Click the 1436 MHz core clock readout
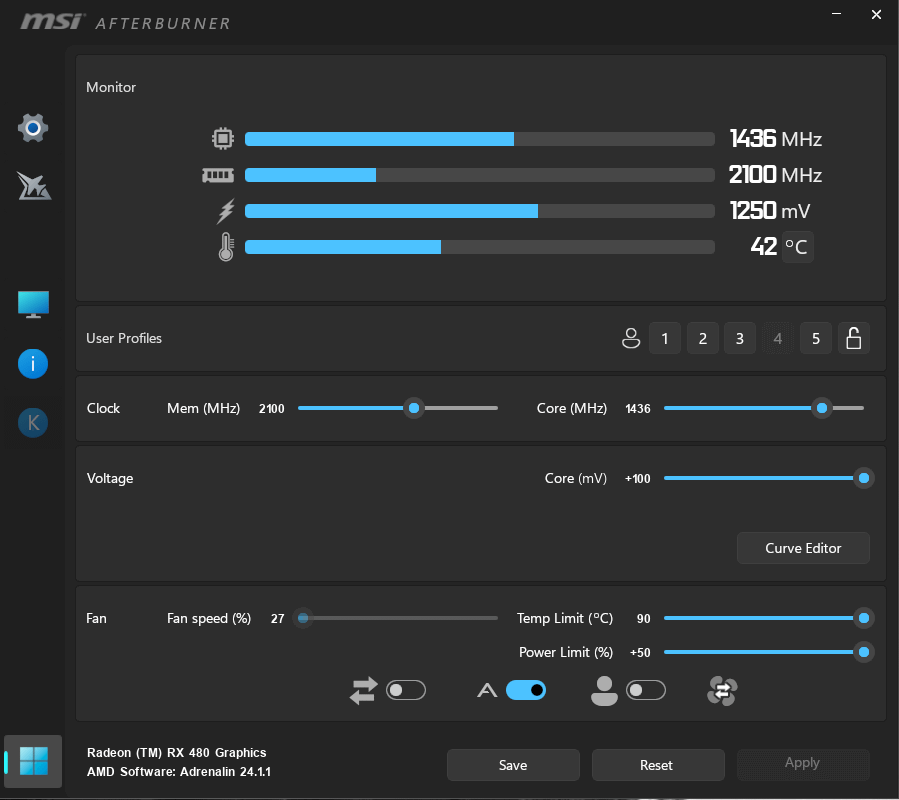Screen dimensions: 899x800 click(x=776, y=139)
